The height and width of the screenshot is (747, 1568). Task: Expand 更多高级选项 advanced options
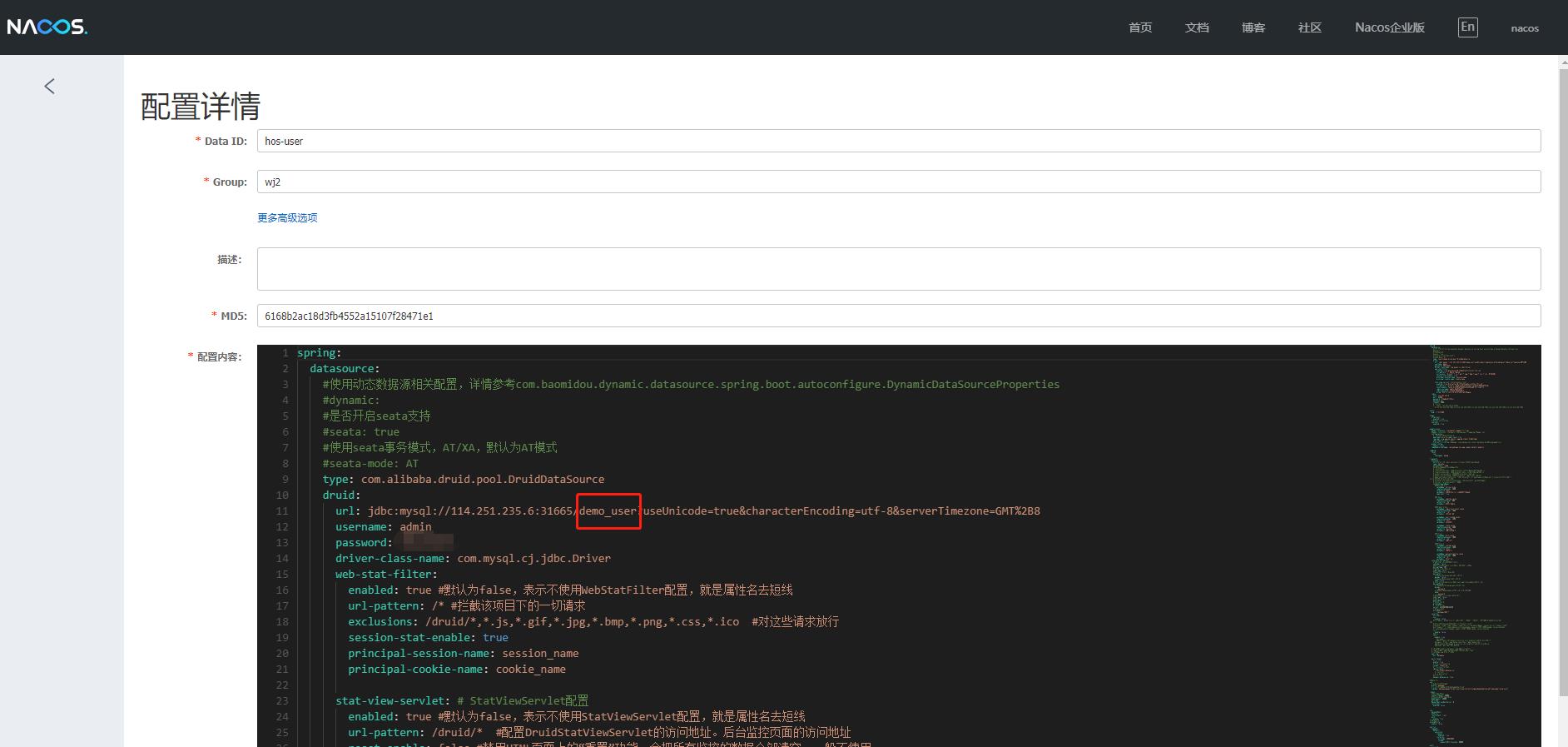(287, 218)
